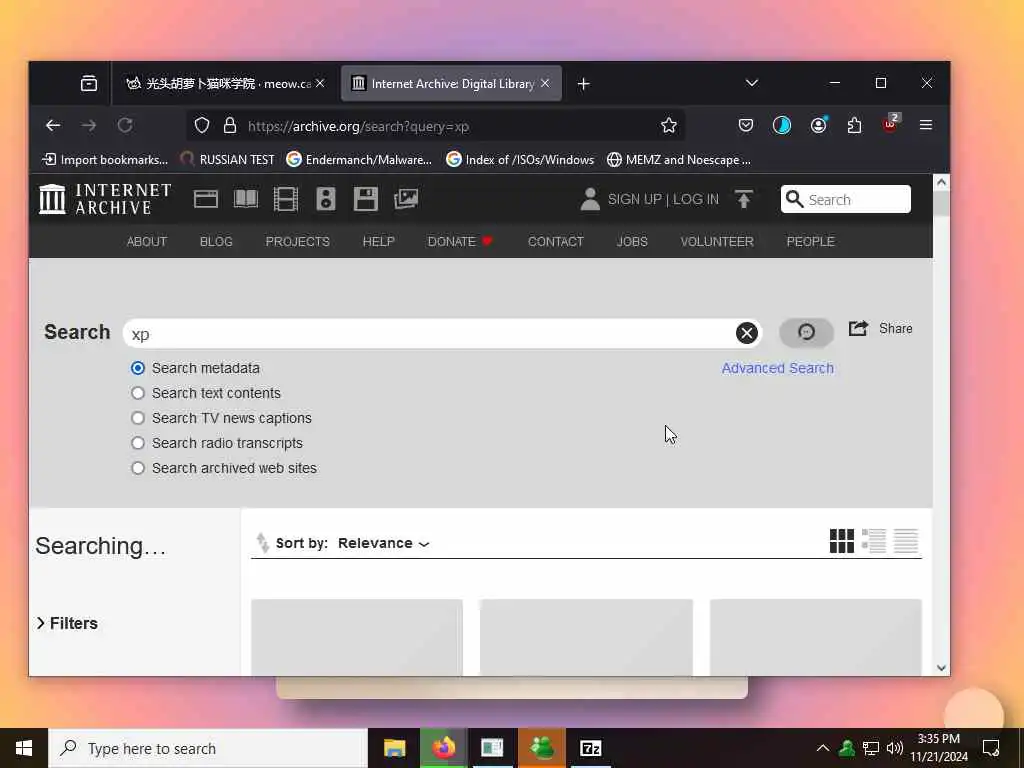Click the LOG IN link
Image resolution: width=1024 pixels, height=768 pixels.
696,199
